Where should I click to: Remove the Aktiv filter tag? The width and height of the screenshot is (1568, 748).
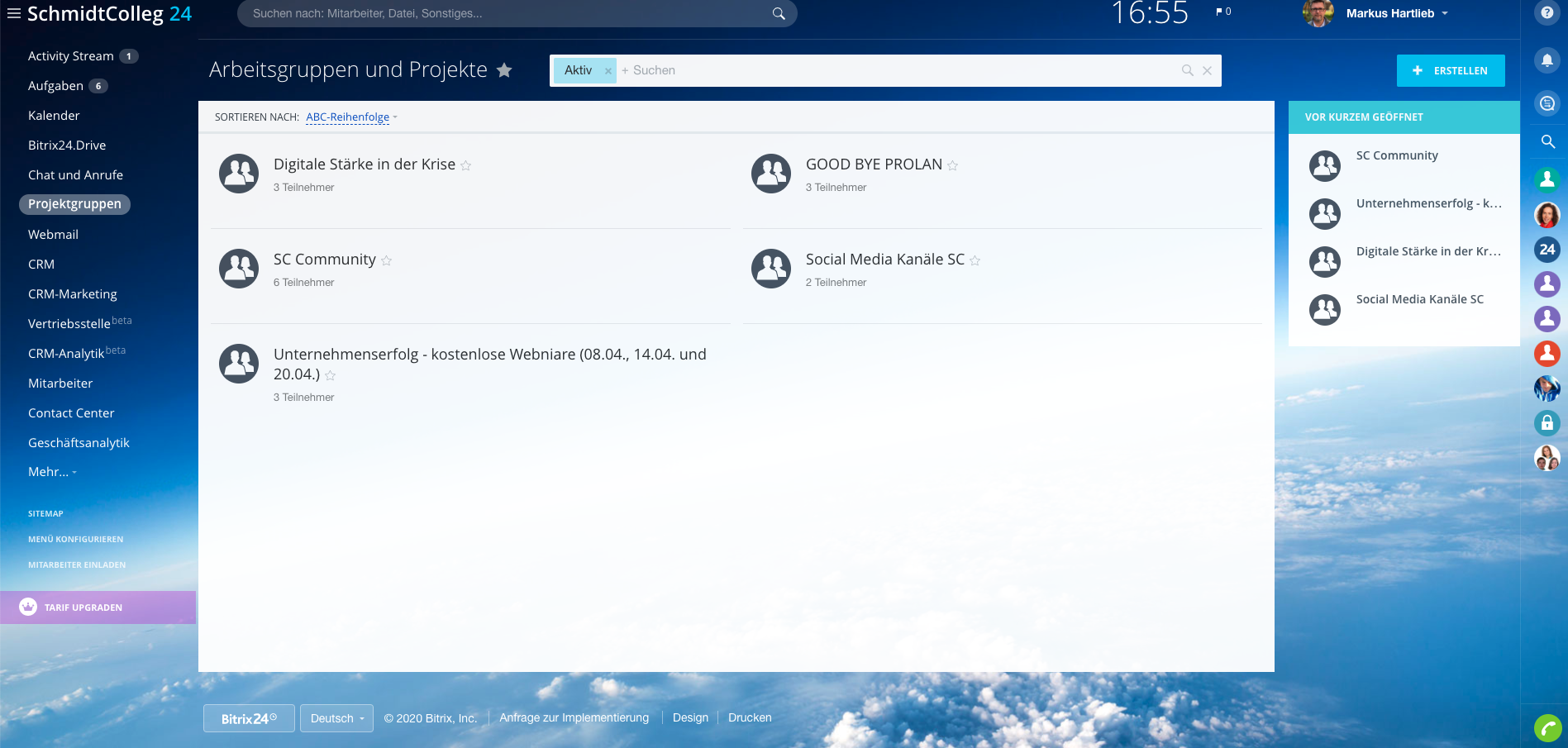pyautogui.click(x=608, y=71)
